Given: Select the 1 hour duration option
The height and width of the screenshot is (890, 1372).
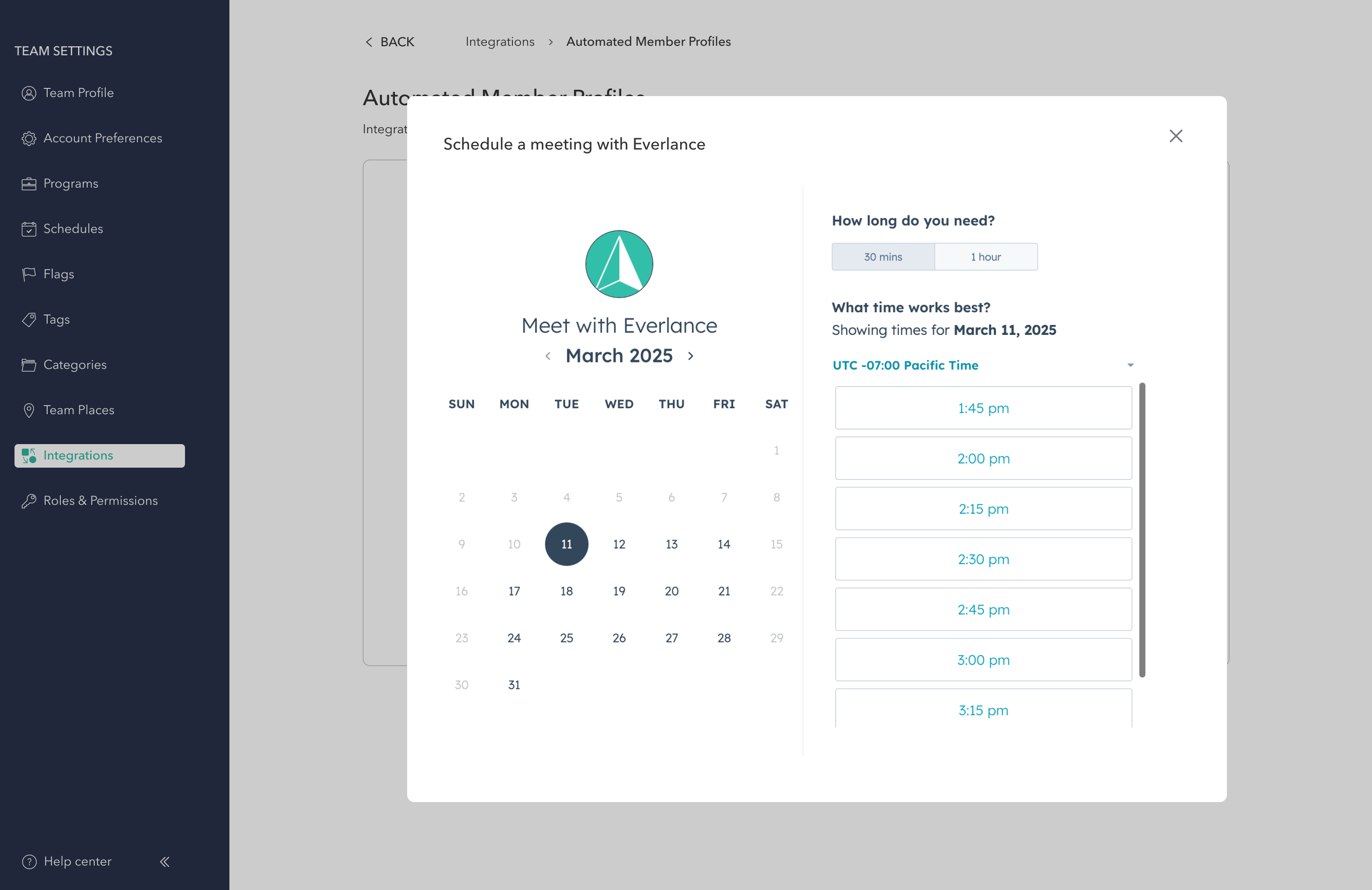Looking at the screenshot, I should (x=985, y=257).
